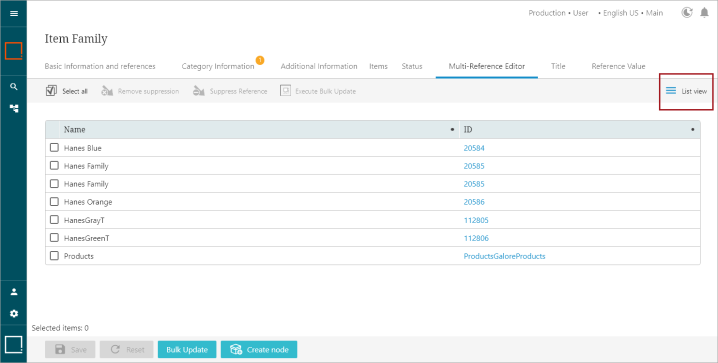The width and height of the screenshot is (718, 363).
Task: Click the Bulk Update button
Action: coord(187,349)
